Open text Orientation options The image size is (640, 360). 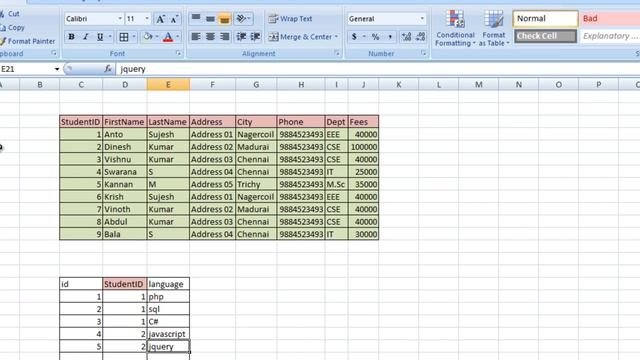pyautogui.click(x=244, y=18)
